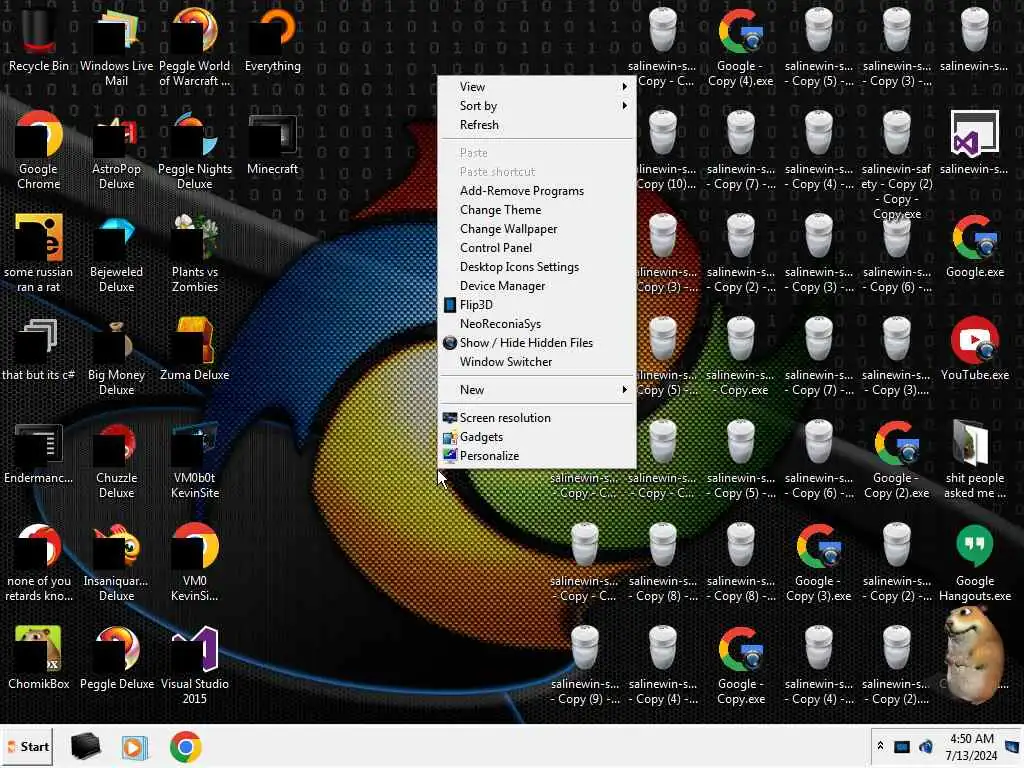Click the Google.exe desktop icon
1024x768 pixels.
point(974,247)
